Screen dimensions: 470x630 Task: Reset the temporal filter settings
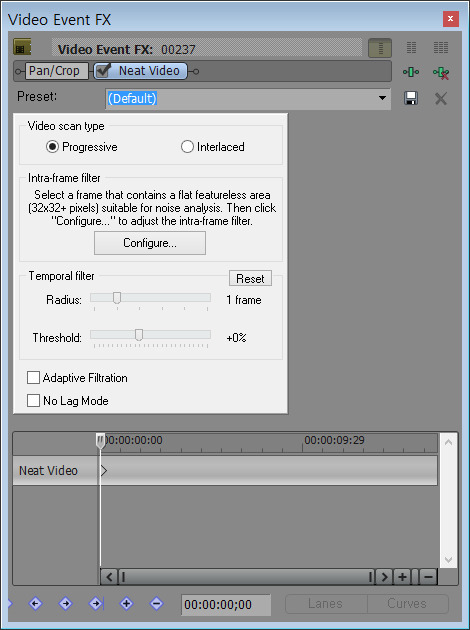(x=250, y=278)
